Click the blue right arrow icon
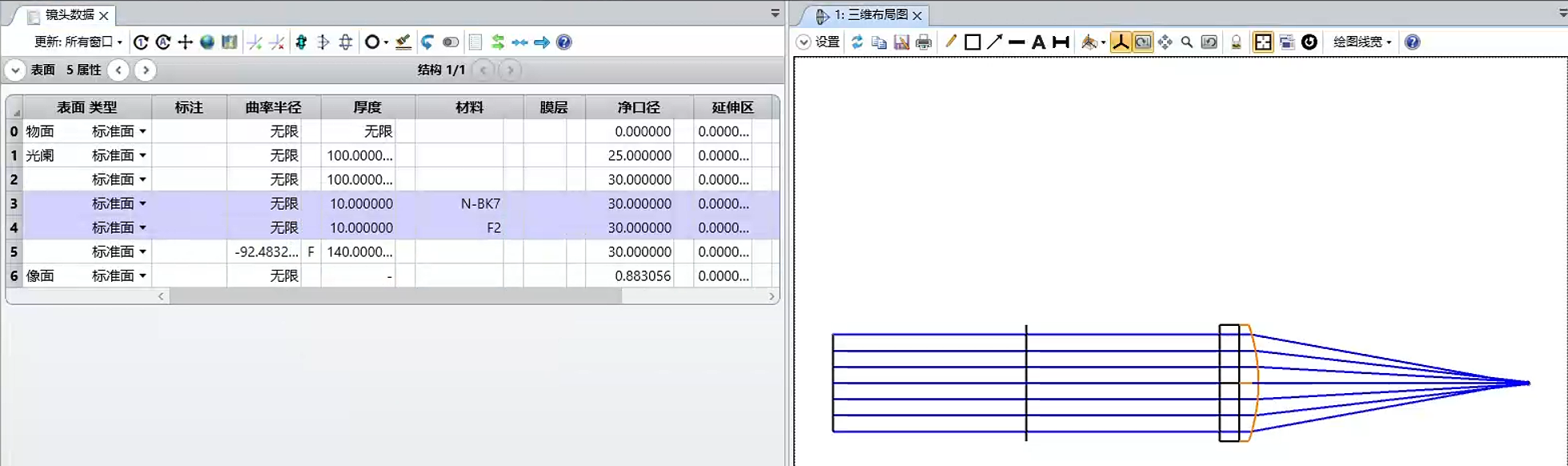The image size is (1568, 466). point(542,42)
